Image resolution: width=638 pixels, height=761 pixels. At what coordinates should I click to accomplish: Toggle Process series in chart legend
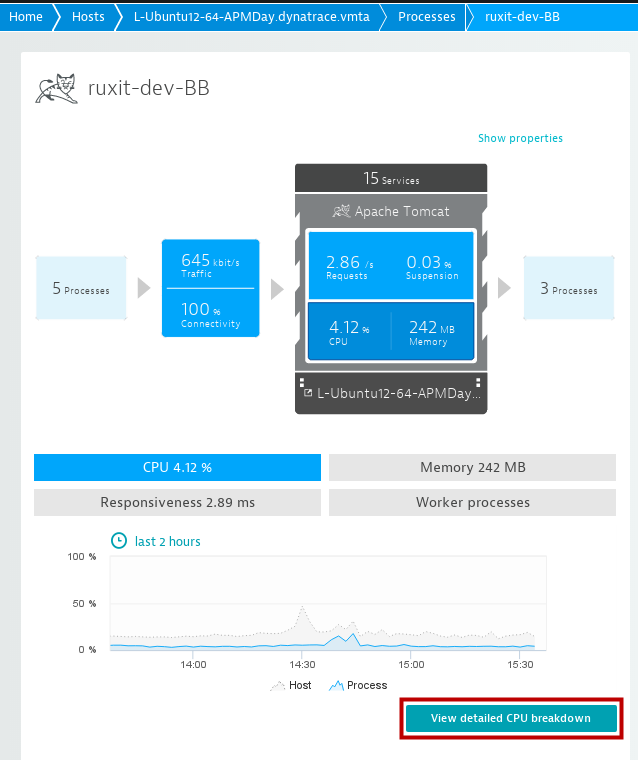(x=358, y=685)
